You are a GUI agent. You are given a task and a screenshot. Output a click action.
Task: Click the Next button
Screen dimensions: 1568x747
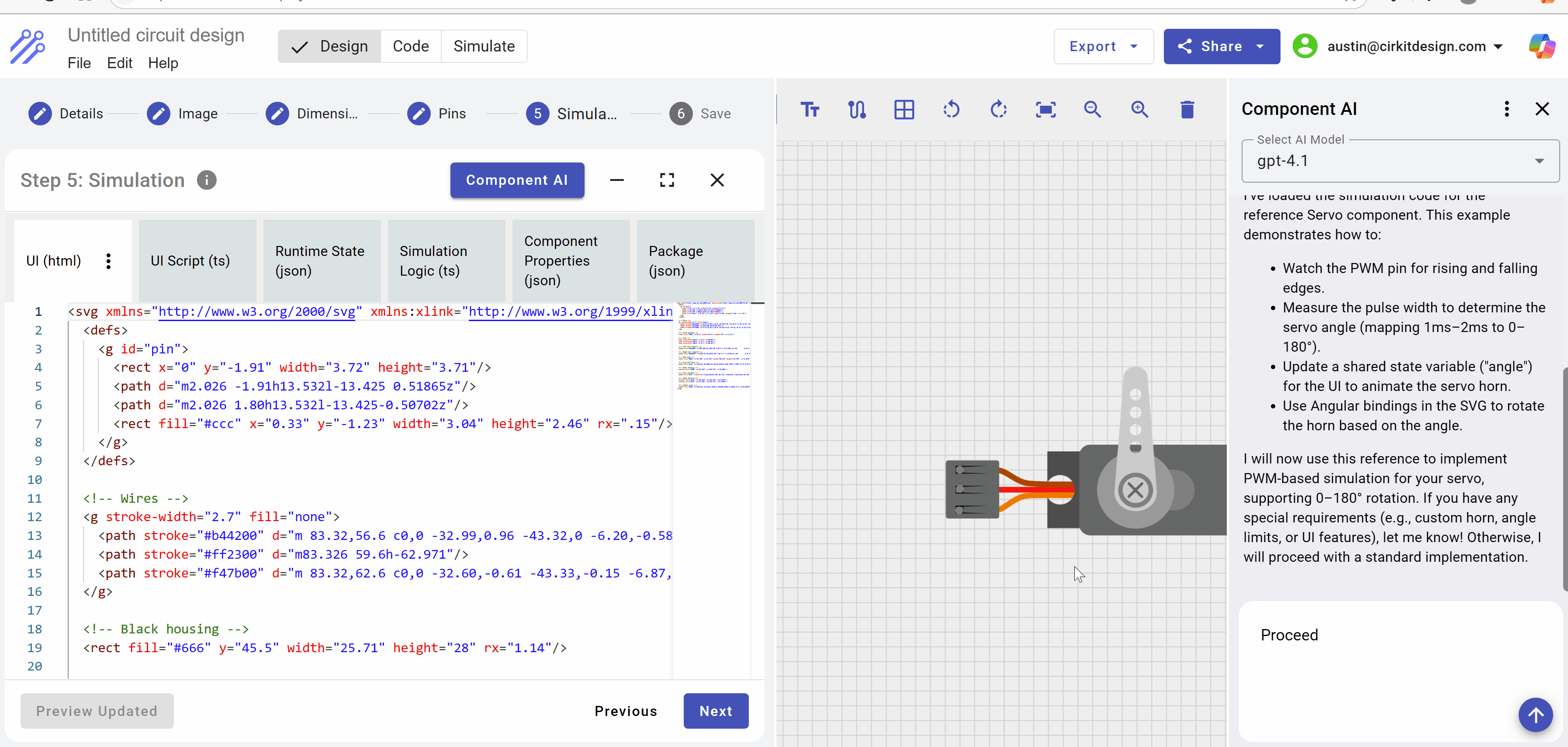coord(716,711)
